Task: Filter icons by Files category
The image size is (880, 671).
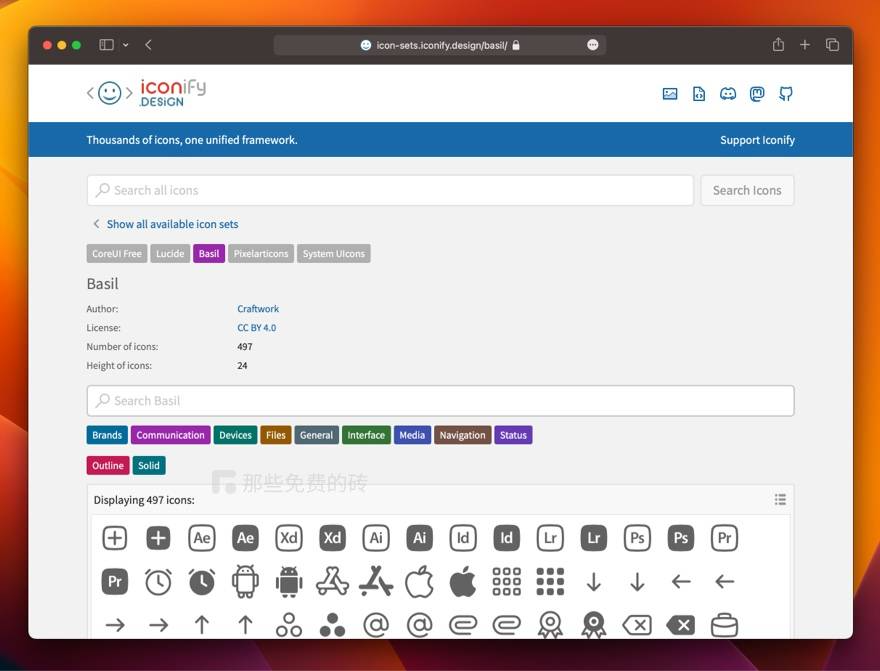Action: [x=276, y=435]
